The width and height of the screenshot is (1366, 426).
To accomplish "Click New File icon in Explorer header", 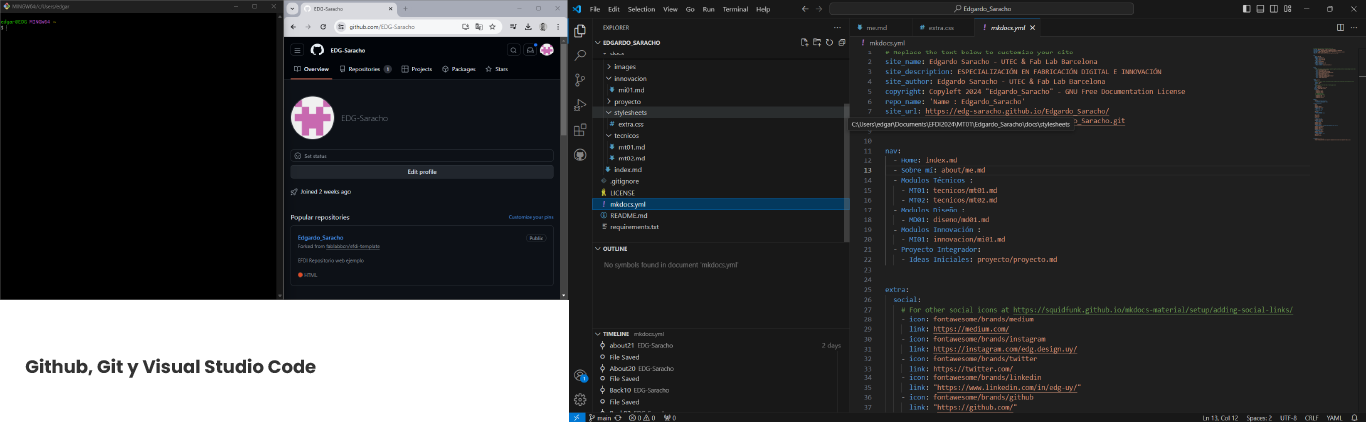I will [x=804, y=43].
